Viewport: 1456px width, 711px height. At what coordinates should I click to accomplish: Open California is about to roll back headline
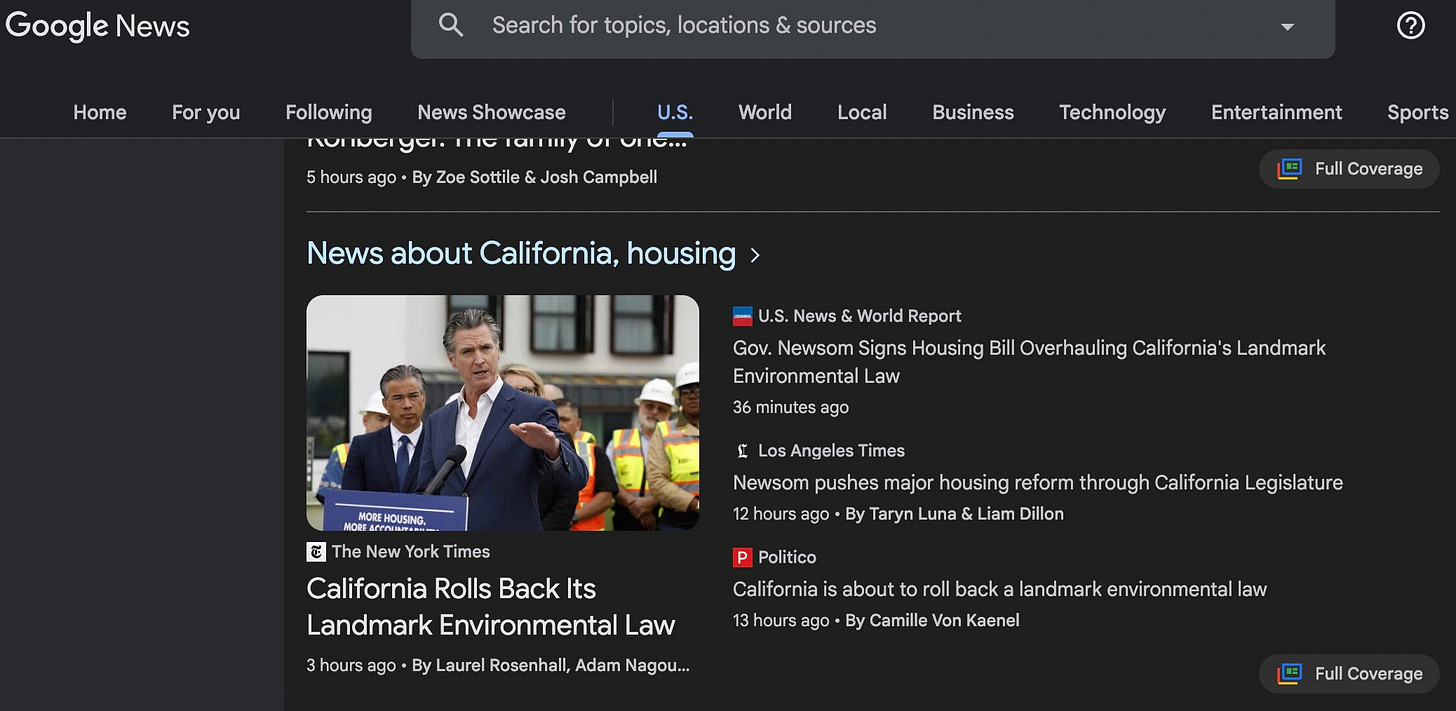(1000, 589)
